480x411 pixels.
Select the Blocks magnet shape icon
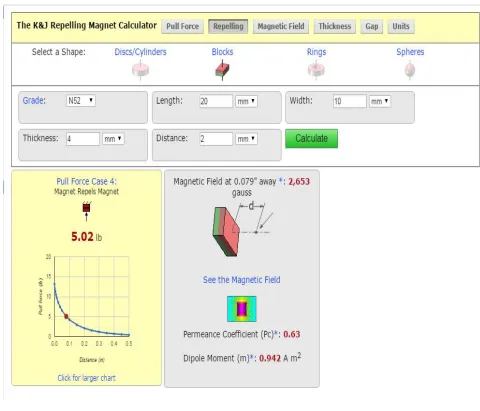point(222,70)
